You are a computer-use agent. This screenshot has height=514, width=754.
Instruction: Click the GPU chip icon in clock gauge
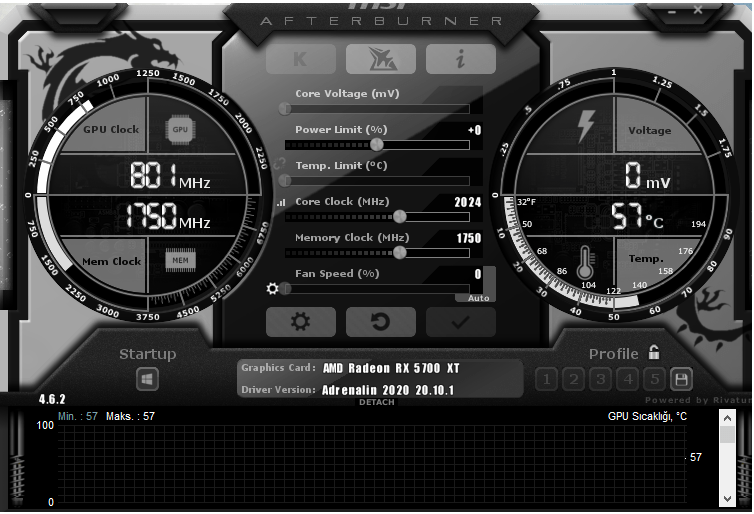point(180,129)
